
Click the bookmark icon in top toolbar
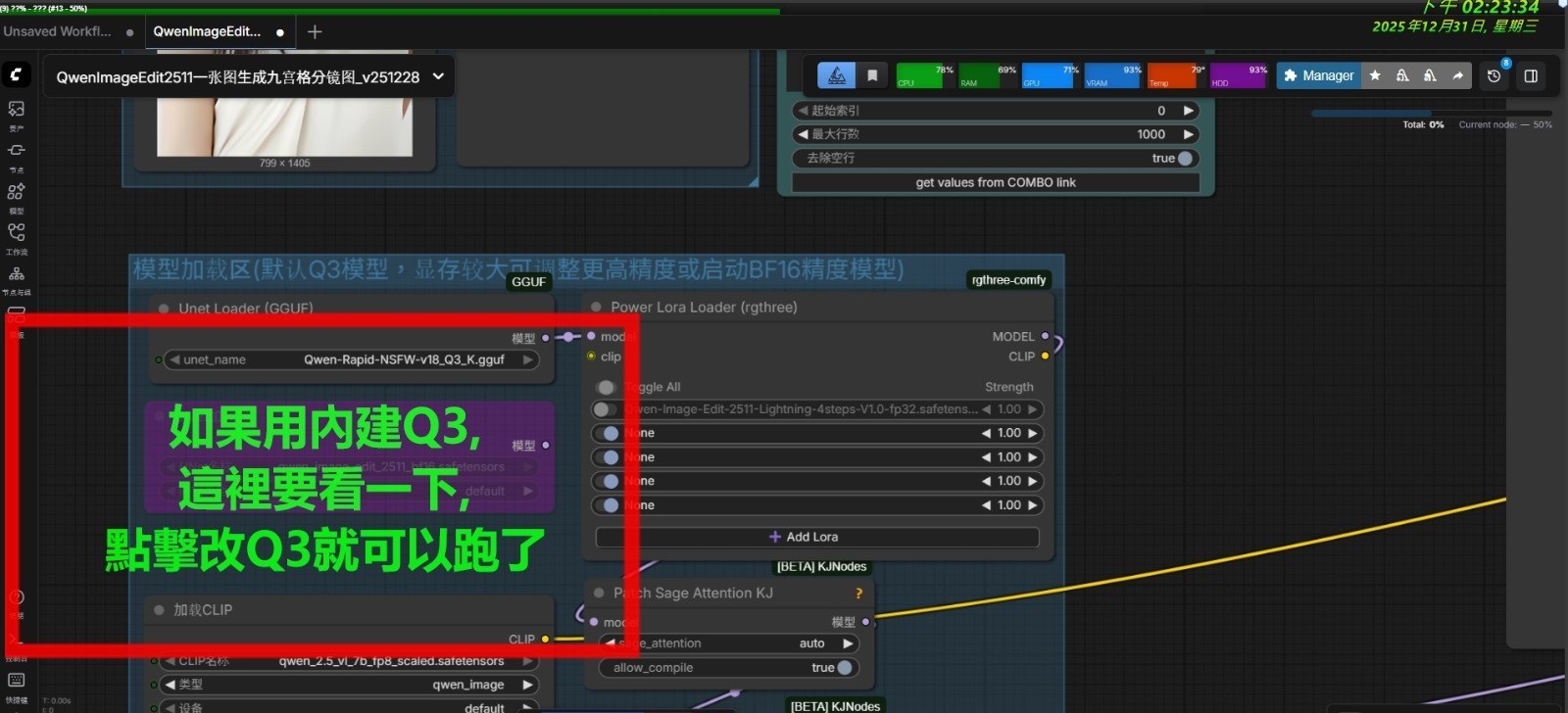872,75
